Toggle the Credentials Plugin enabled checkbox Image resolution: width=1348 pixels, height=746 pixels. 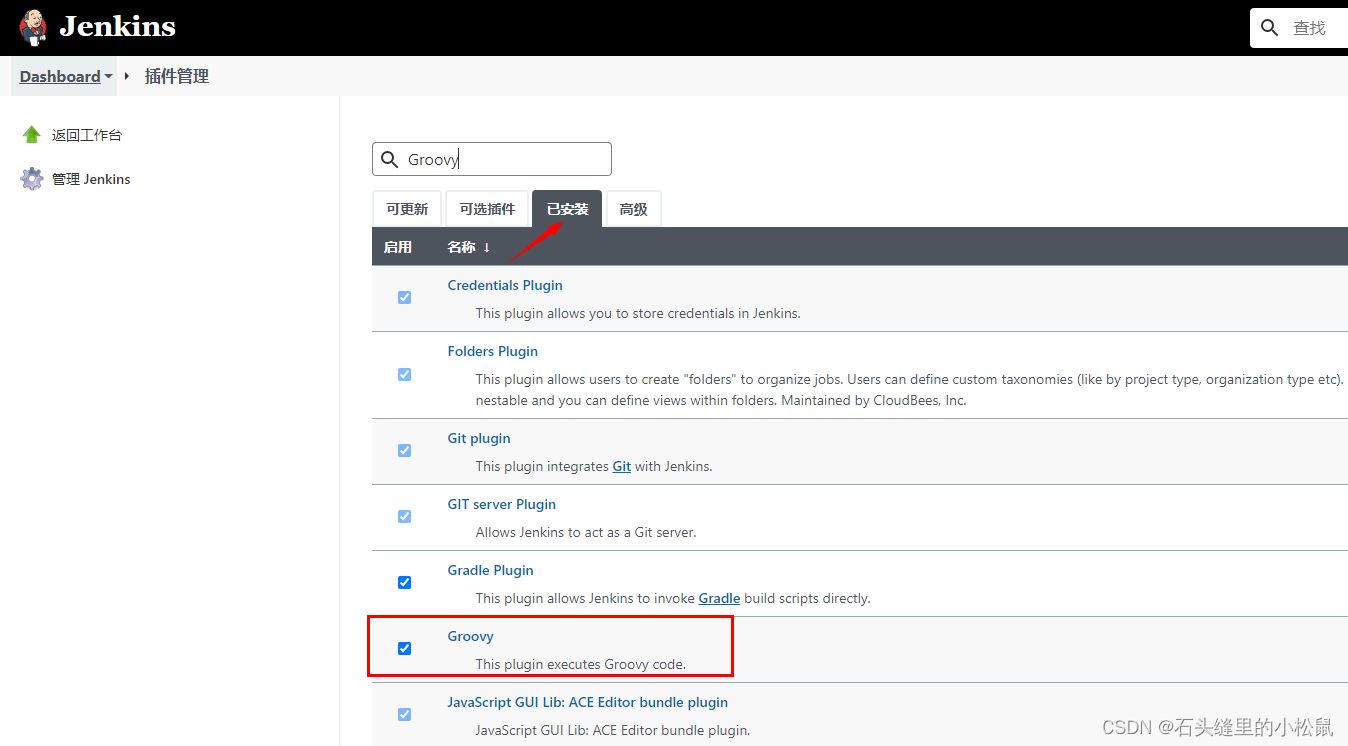404,297
